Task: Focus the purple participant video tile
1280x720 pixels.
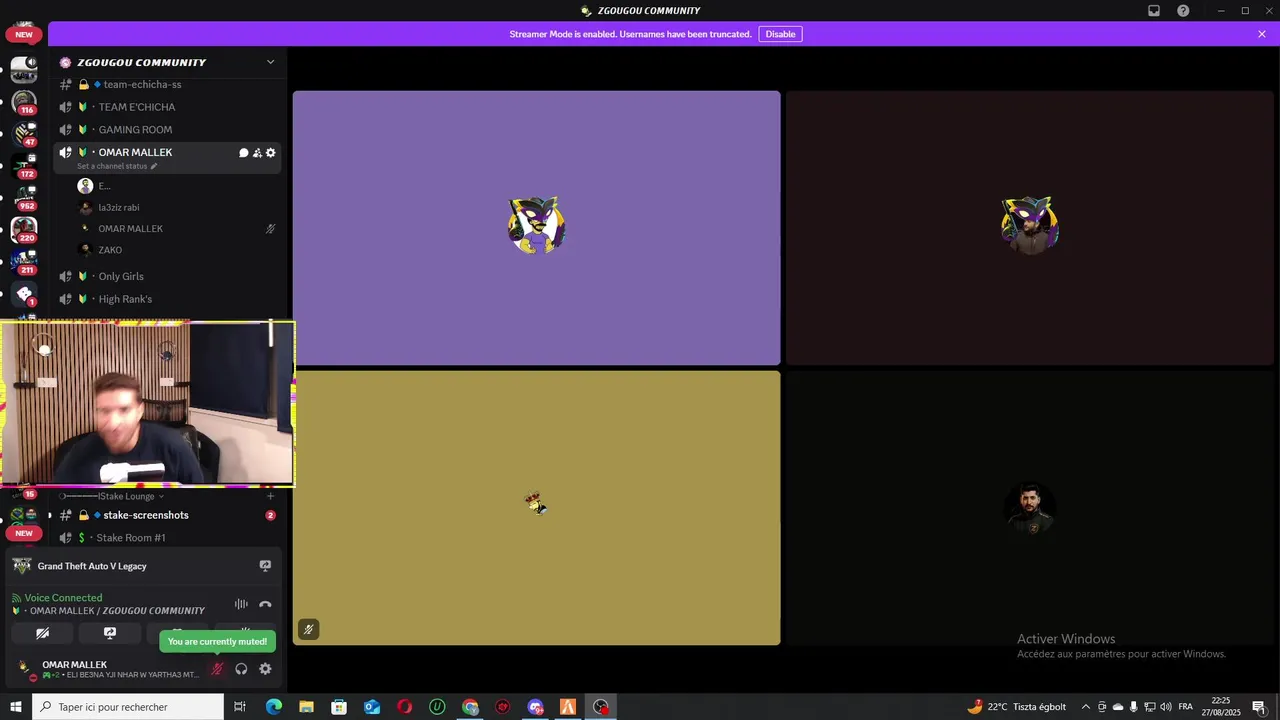Action: pos(536,228)
